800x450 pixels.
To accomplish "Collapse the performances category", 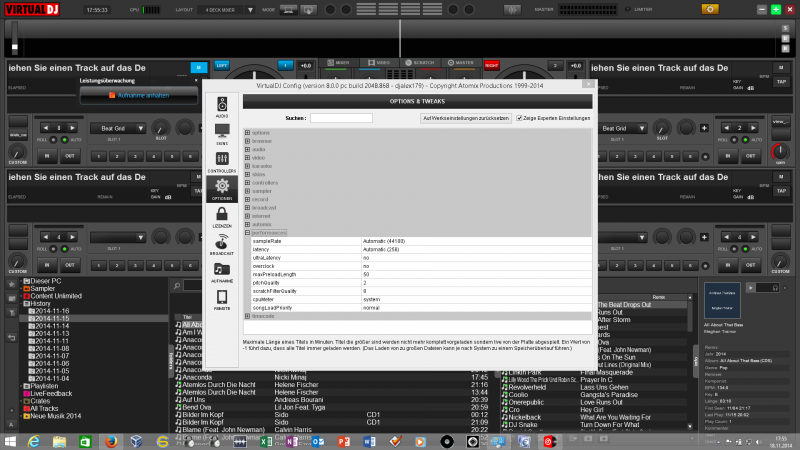I will [247, 233].
